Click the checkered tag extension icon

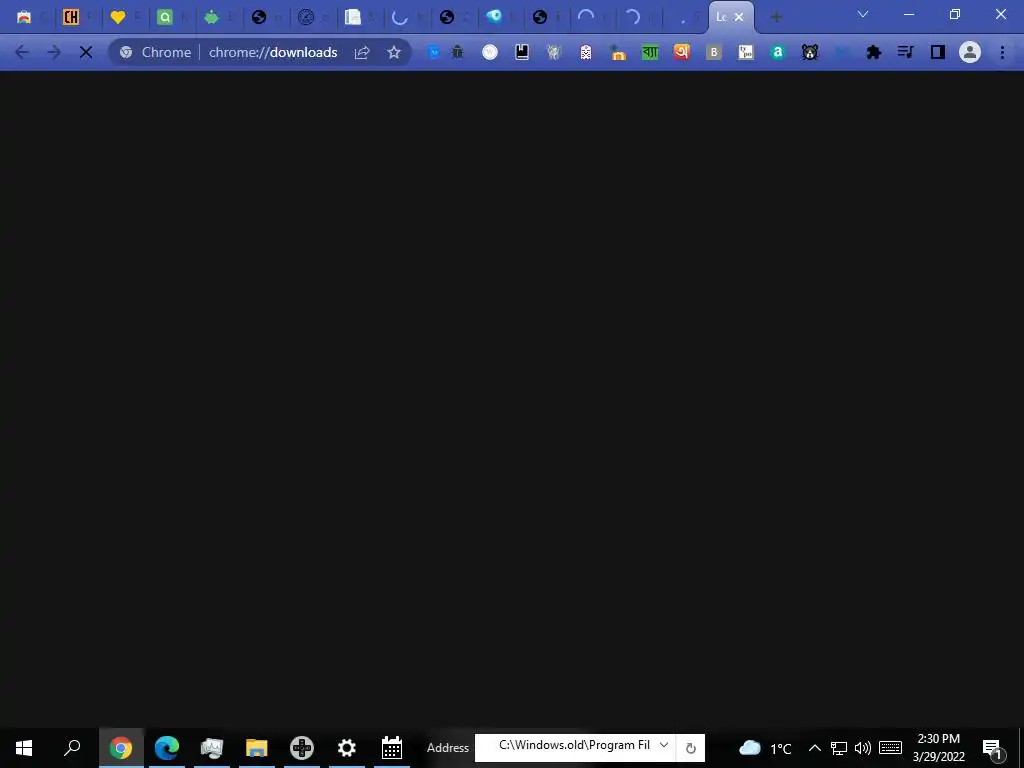tap(586, 52)
